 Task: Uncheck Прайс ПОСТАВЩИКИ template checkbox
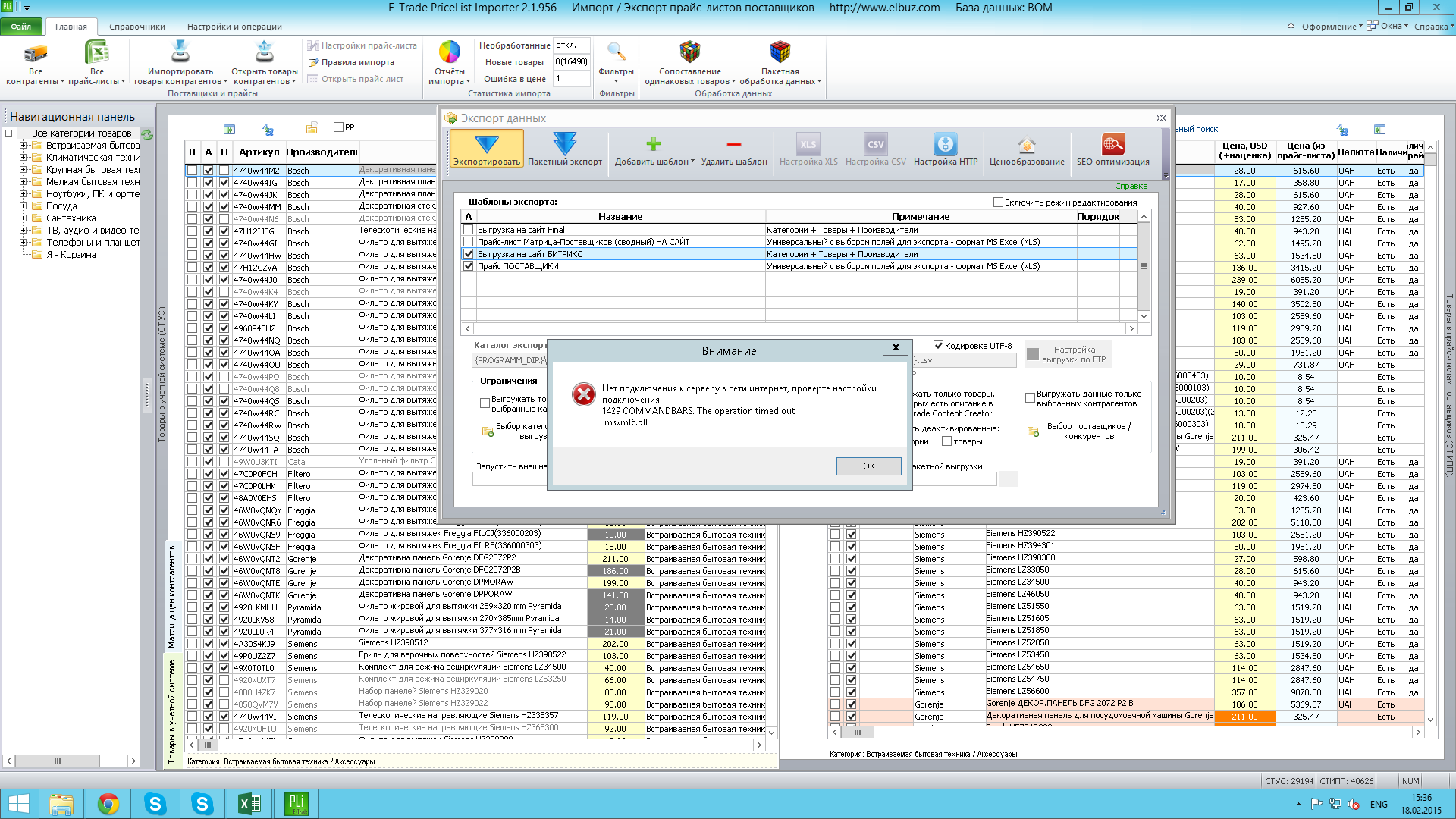[x=469, y=266]
